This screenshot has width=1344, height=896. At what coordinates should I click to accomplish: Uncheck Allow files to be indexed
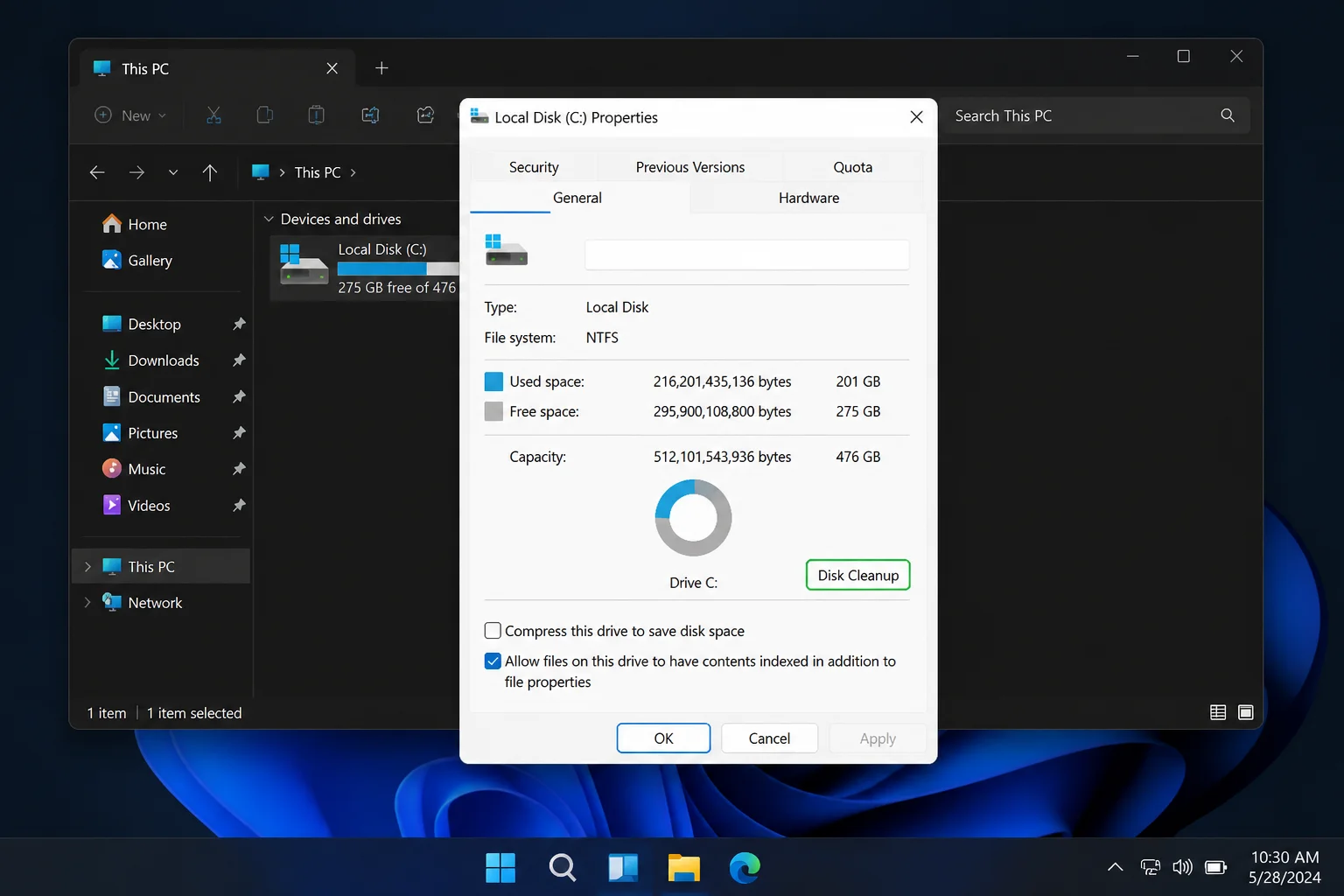[x=493, y=661]
